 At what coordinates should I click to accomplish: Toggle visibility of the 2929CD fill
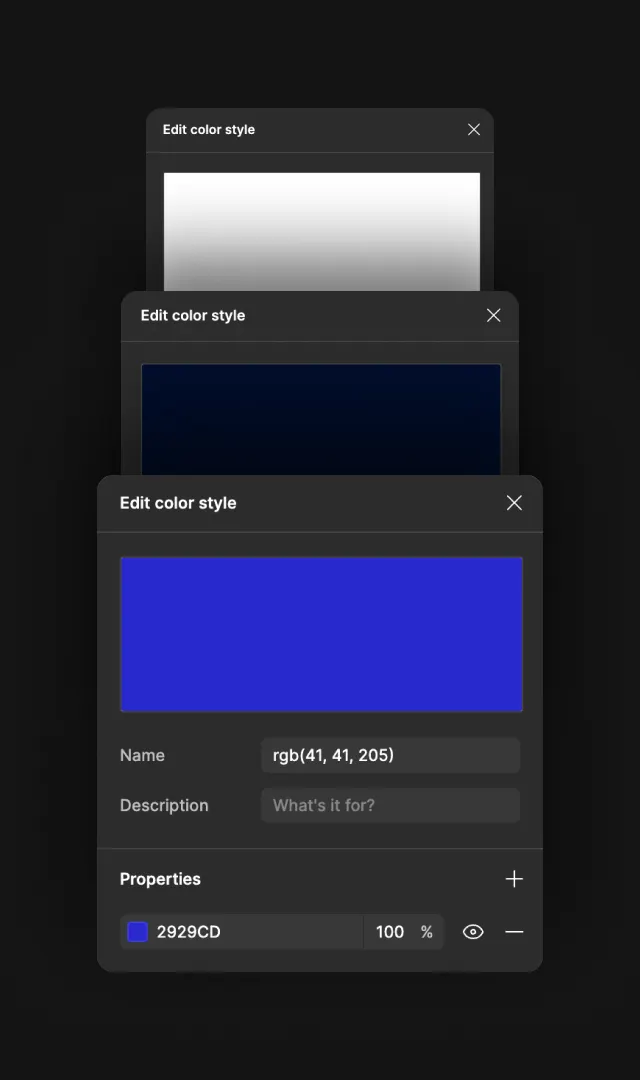[473, 932]
